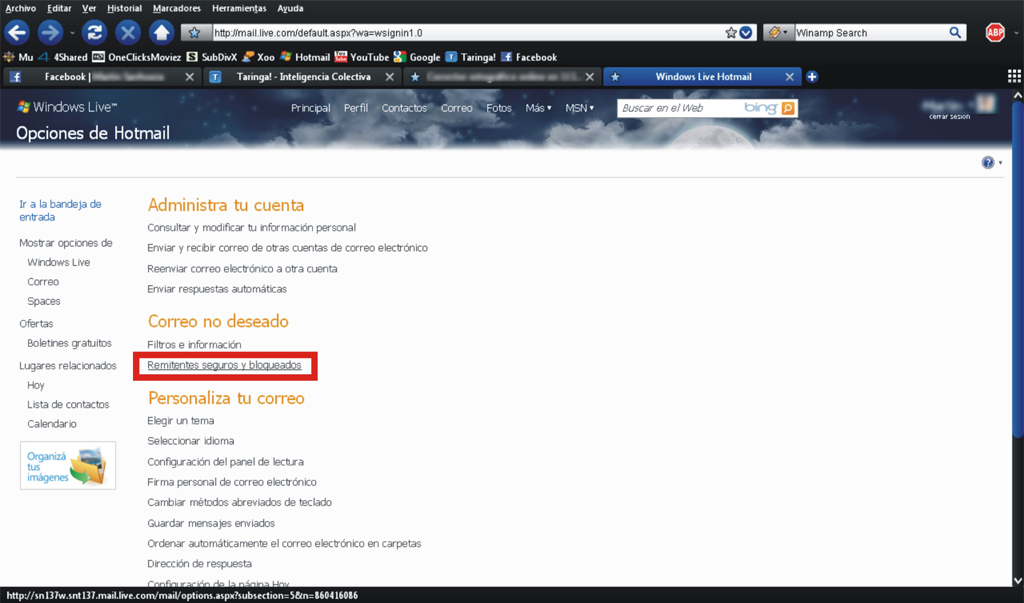This screenshot has height=603, width=1024.
Task: Open the YouTube bookmark
Action: [362, 57]
